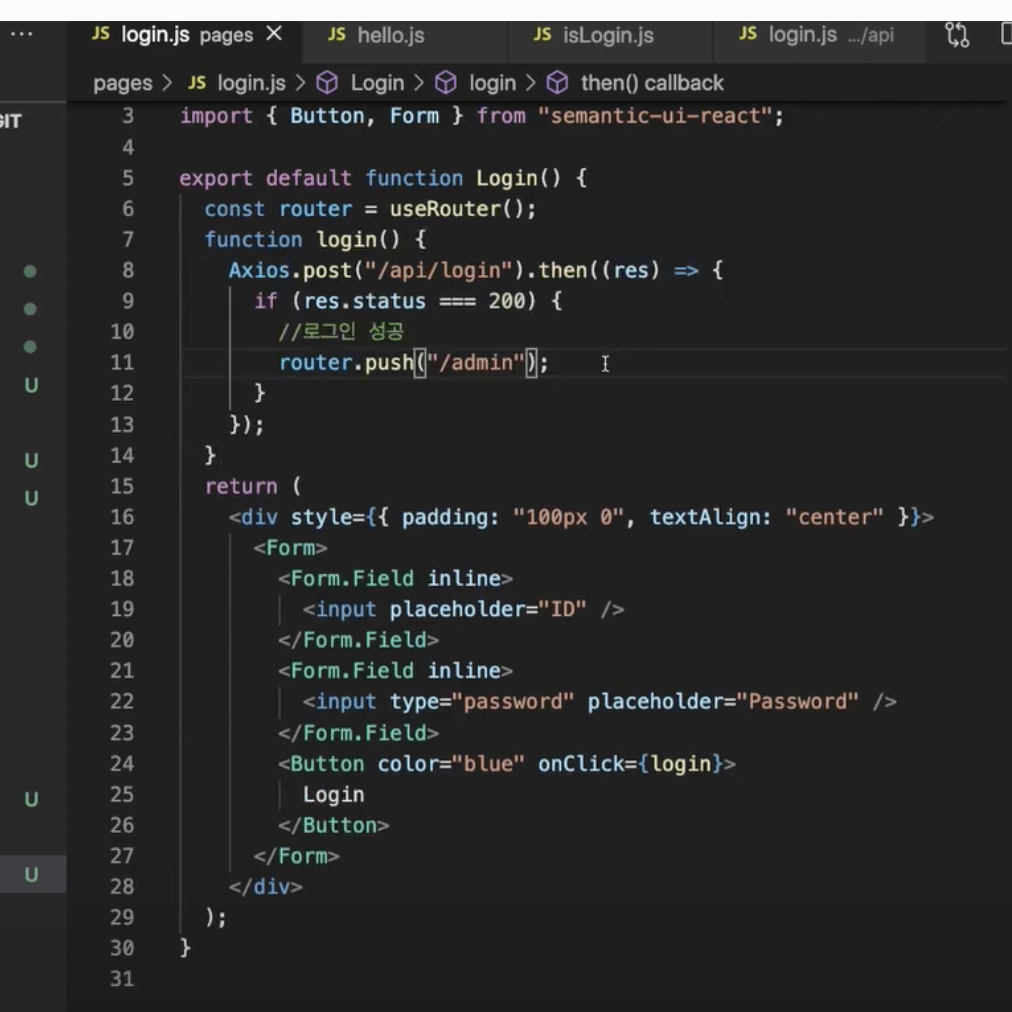Click the type="password" attribute
Image resolution: width=1012 pixels, height=1012 pixels.
(x=481, y=702)
